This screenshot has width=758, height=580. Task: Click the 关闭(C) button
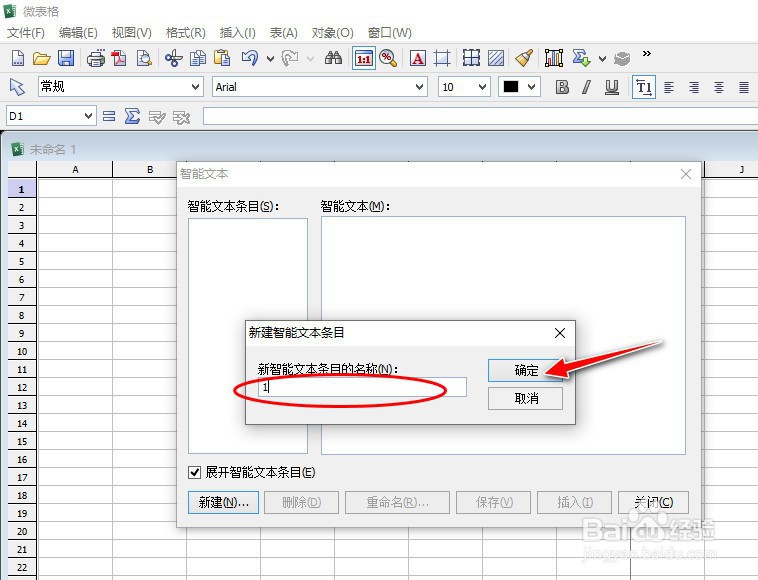(x=653, y=503)
